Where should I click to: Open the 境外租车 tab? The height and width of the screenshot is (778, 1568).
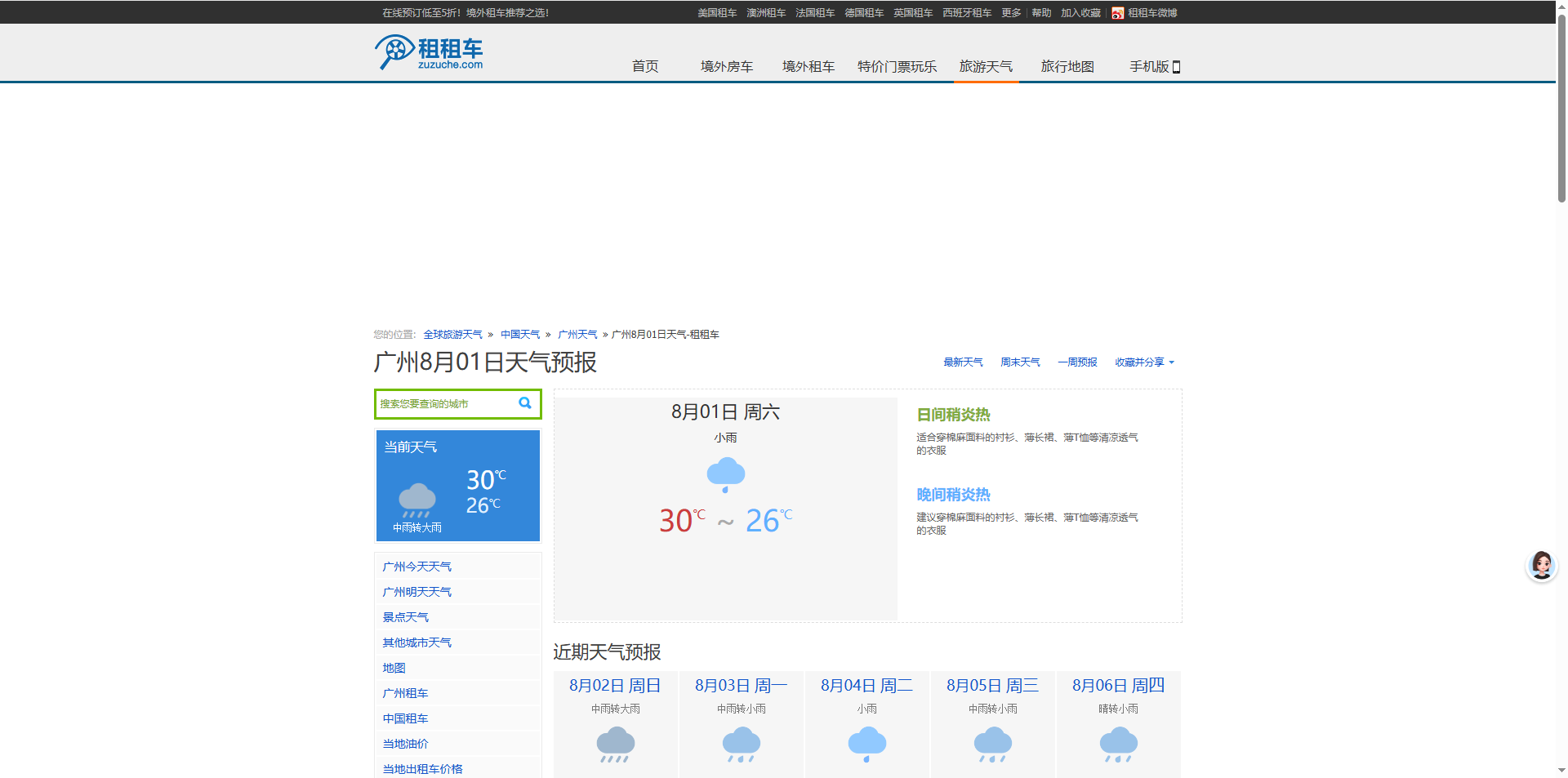click(808, 66)
